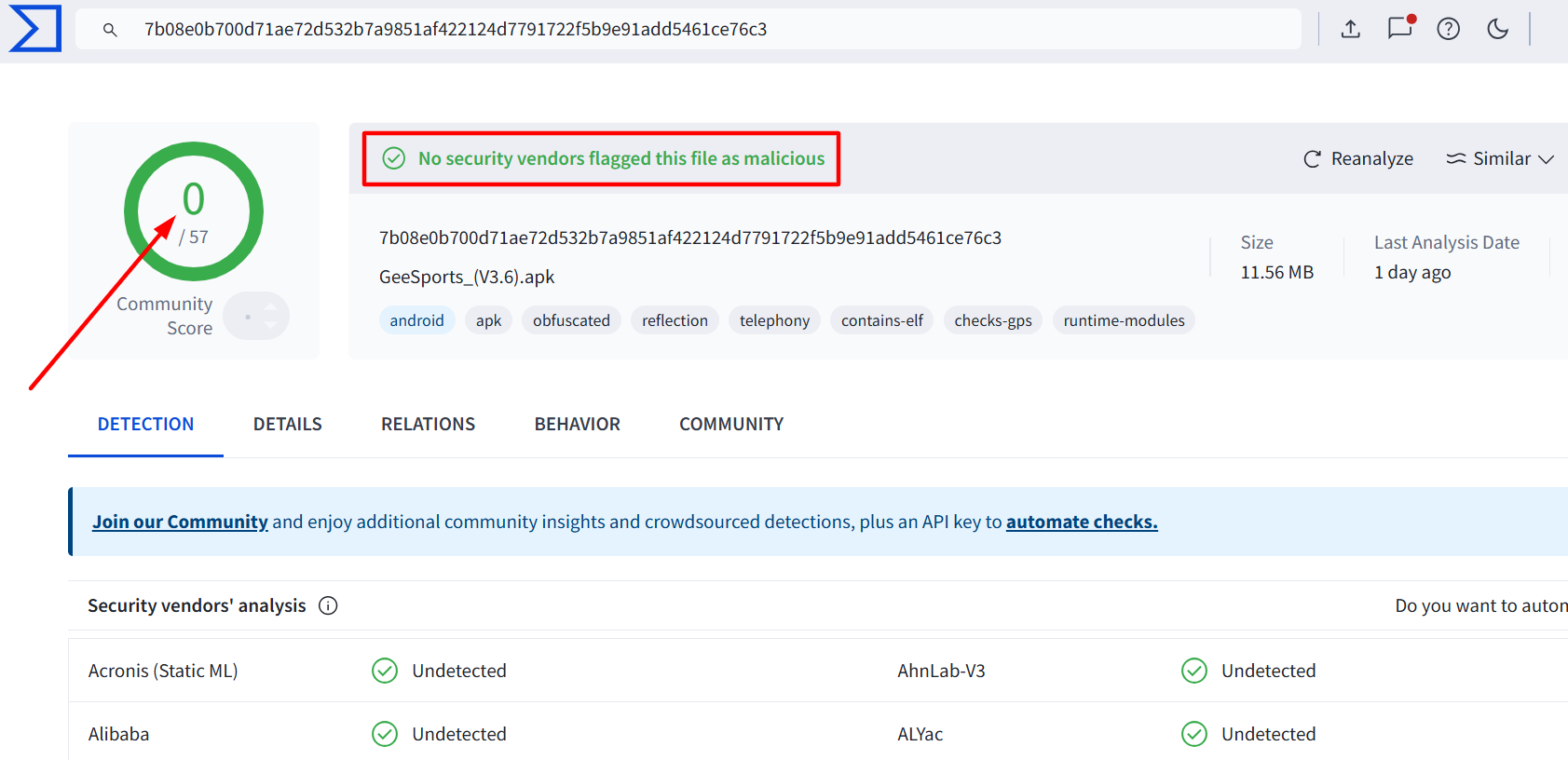Image resolution: width=1568 pixels, height=760 pixels.
Task: Switch to the BEHAVIOR tab
Action: pos(577,424)
